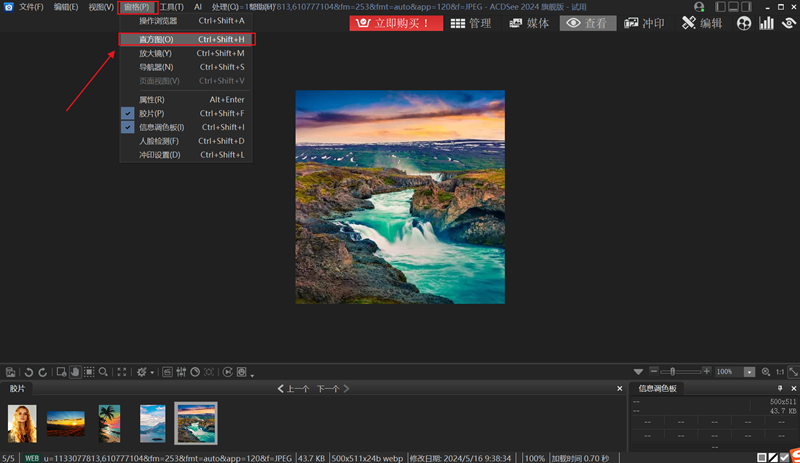
Task: Click the rotate right icon in bottom toolbar
Action: click(43, 372)
